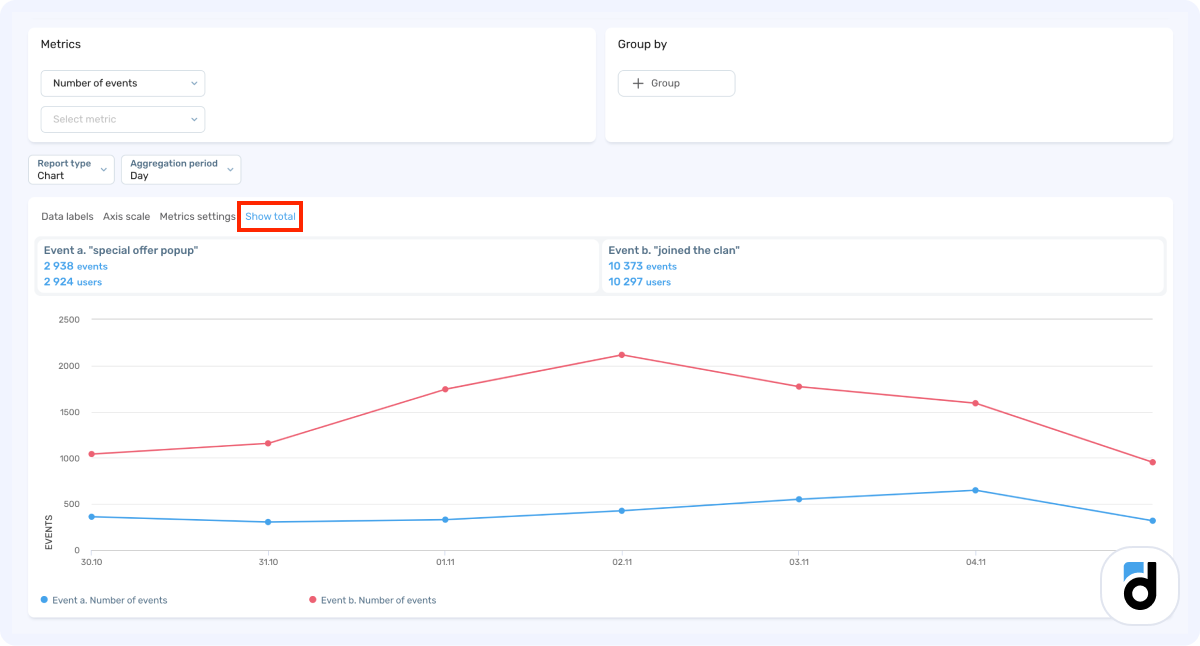Toggle Event b legend red dot
This screenshot has width=1200, height=646.
(313, 600)
